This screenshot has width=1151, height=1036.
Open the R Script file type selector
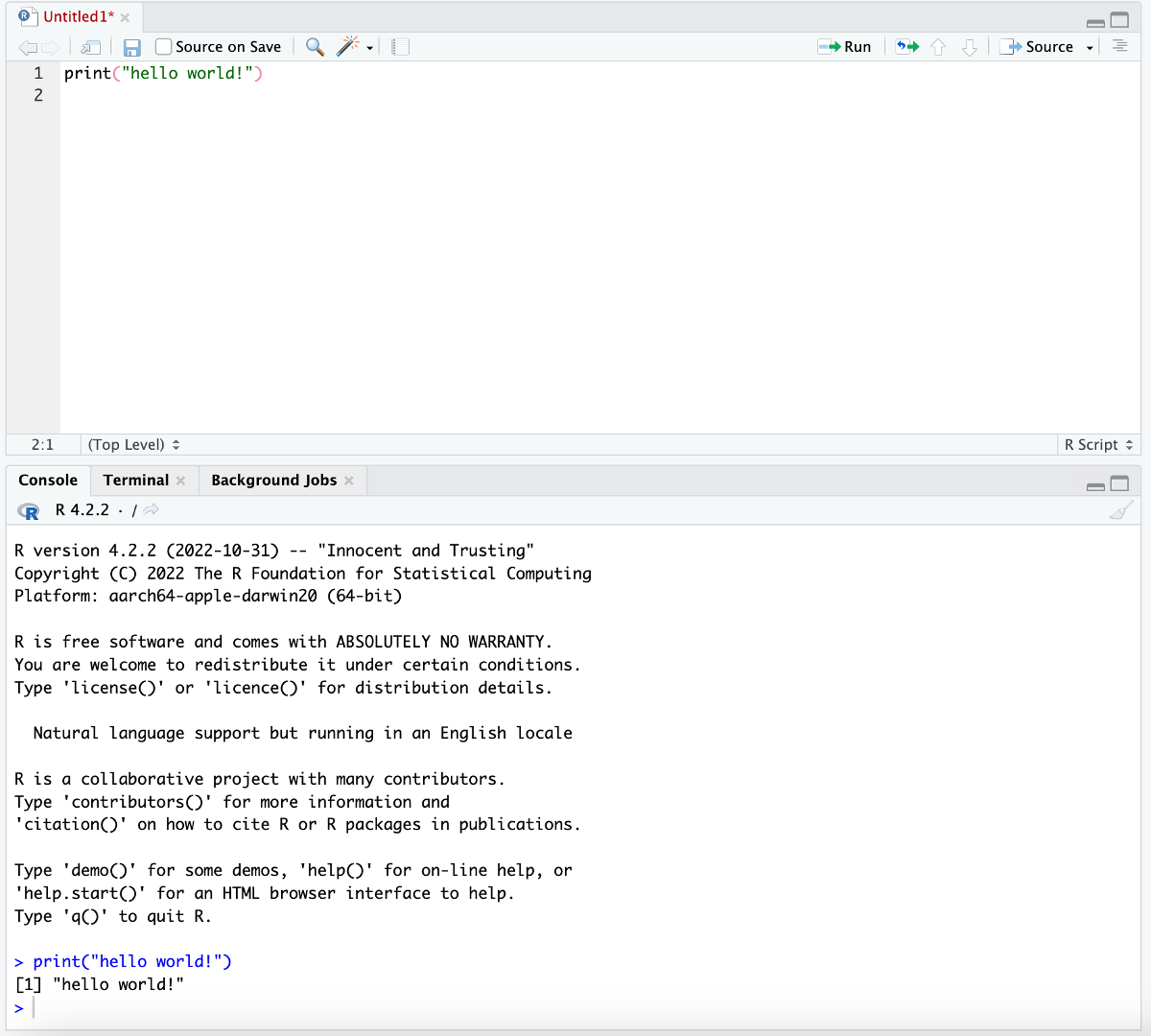point(1099,444)
